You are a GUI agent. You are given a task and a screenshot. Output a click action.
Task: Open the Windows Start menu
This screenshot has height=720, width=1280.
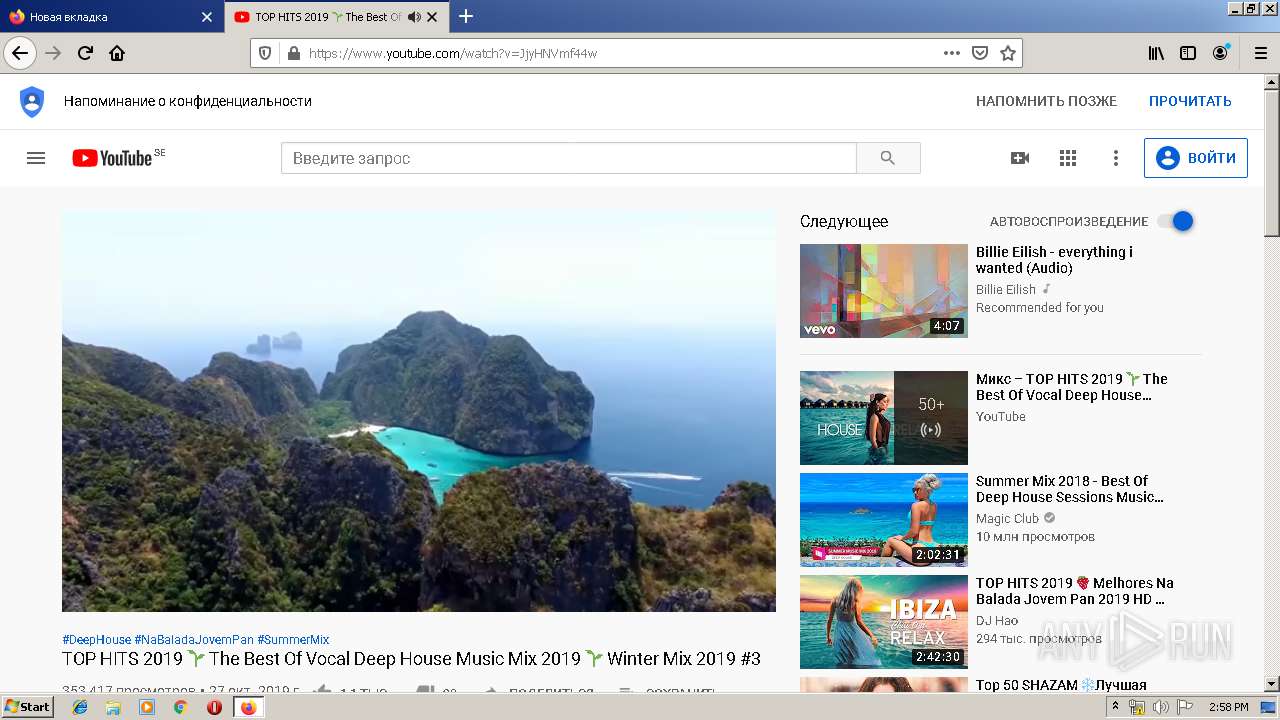pos(27,706)
